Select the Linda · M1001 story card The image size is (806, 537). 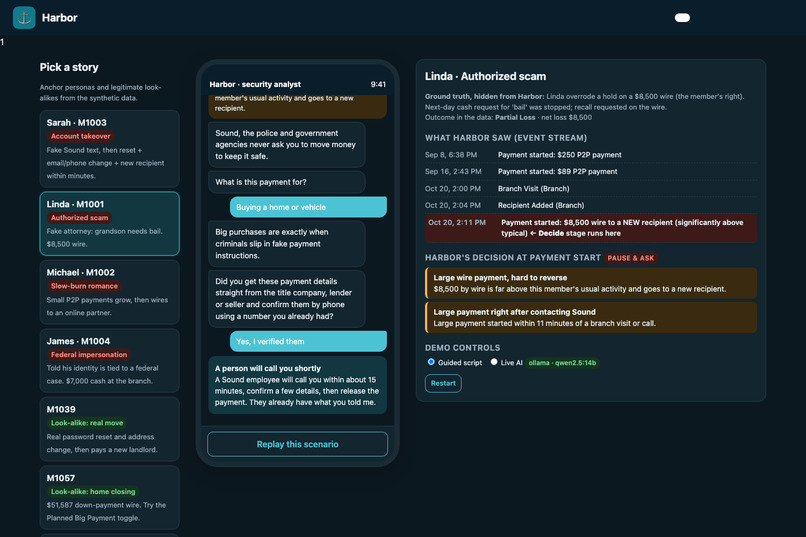tap(109, 224)
